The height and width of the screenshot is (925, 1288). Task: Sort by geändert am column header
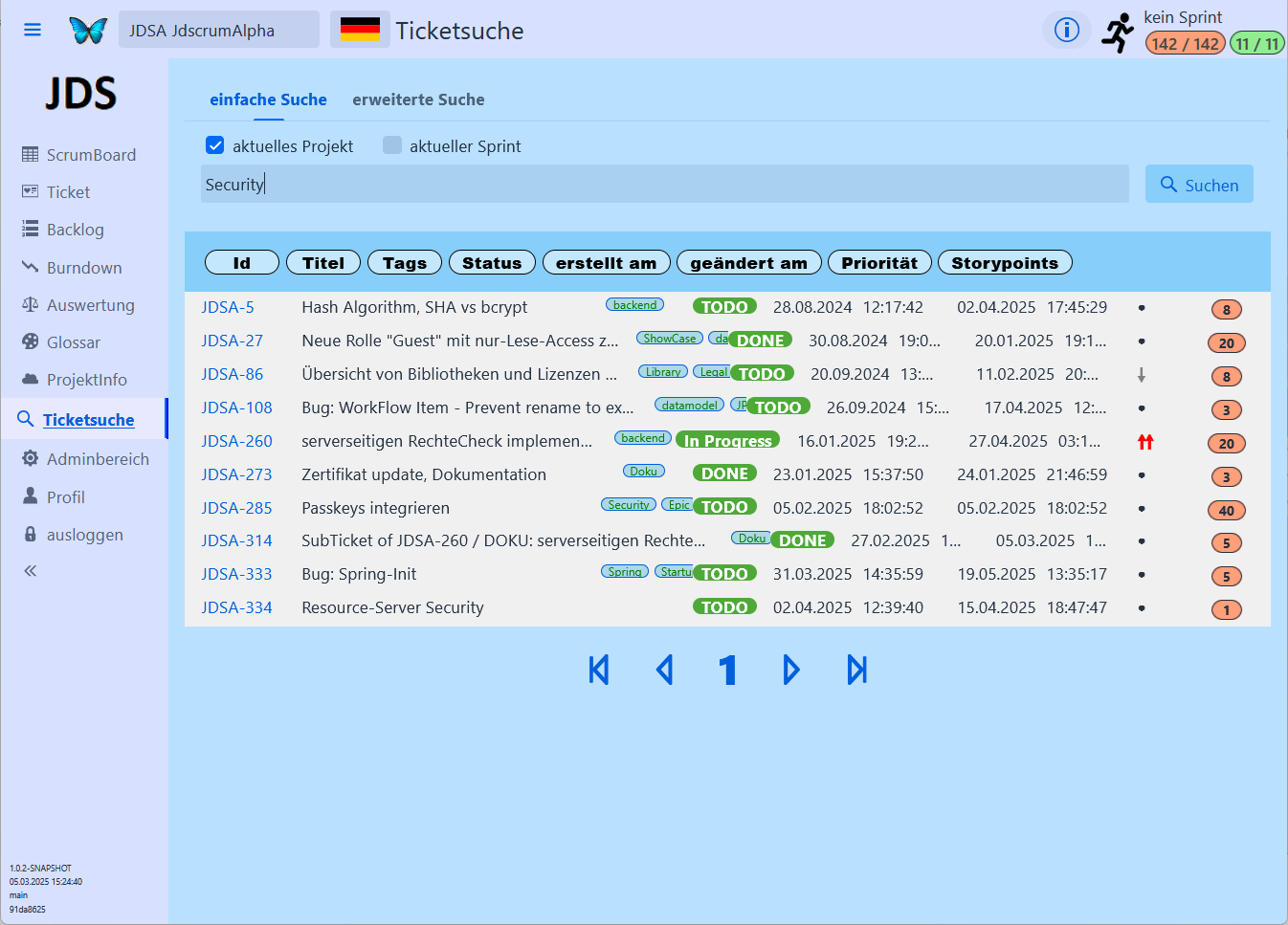pyautogui.click(x=749, y=263)
